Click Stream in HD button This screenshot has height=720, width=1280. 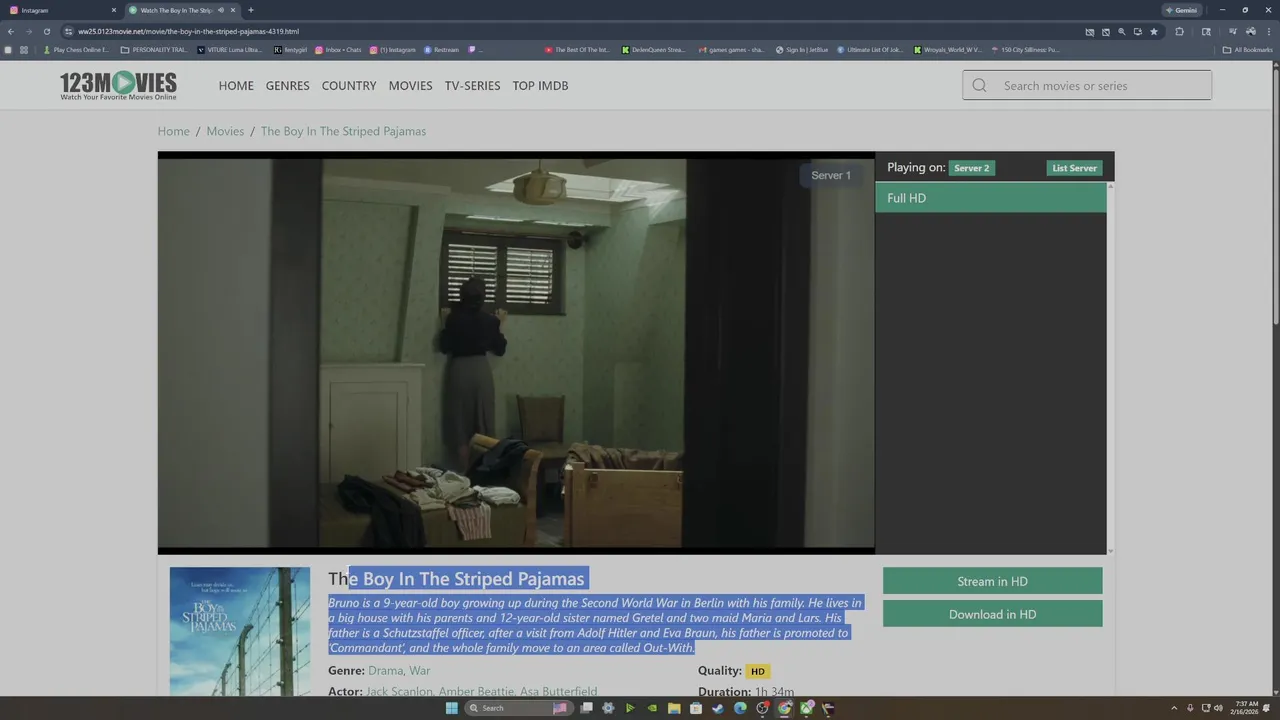pyautogui.click(x=992, y=581)
